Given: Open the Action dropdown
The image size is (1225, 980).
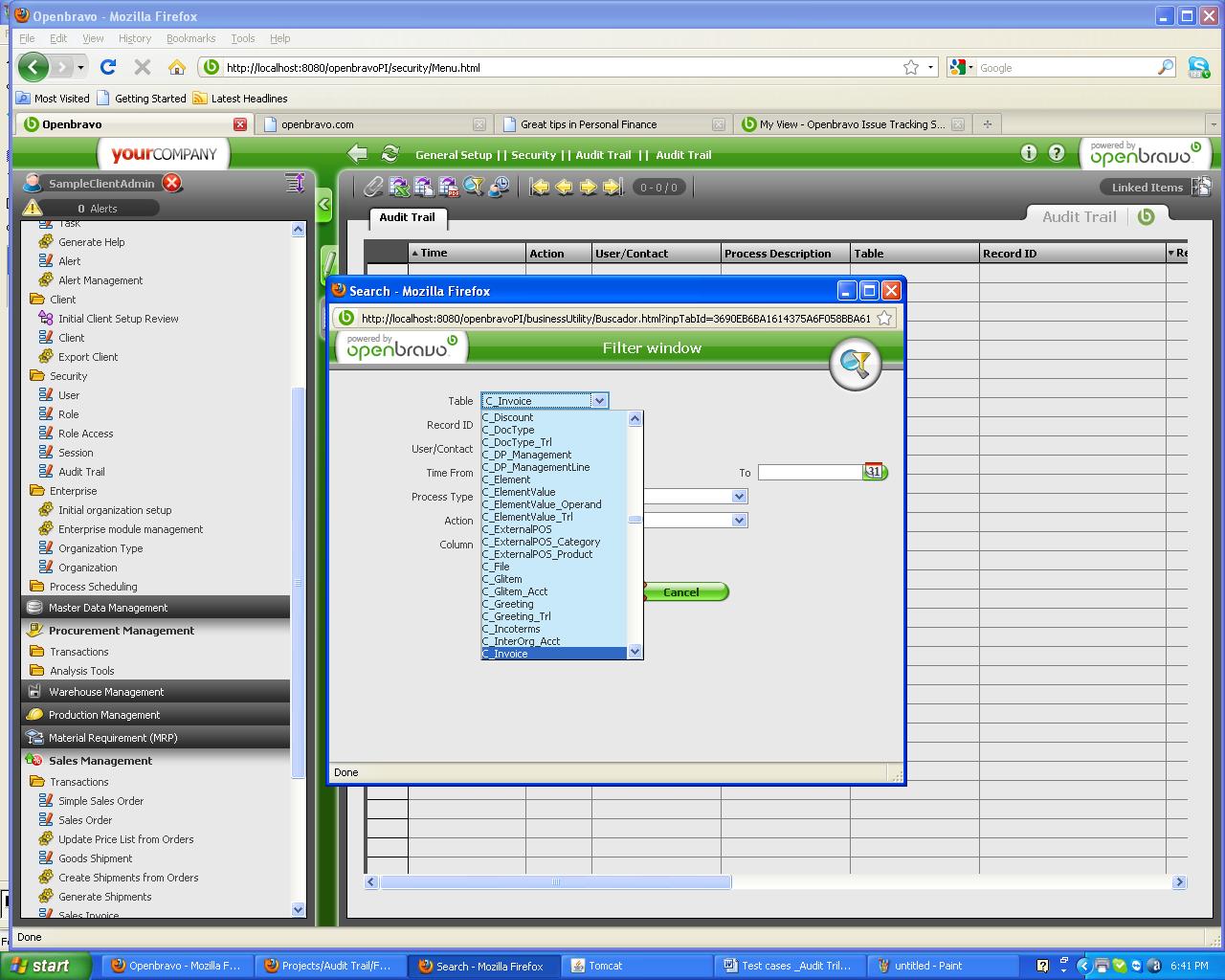Looking at the screenshot, I should click(x=738, y=521).
